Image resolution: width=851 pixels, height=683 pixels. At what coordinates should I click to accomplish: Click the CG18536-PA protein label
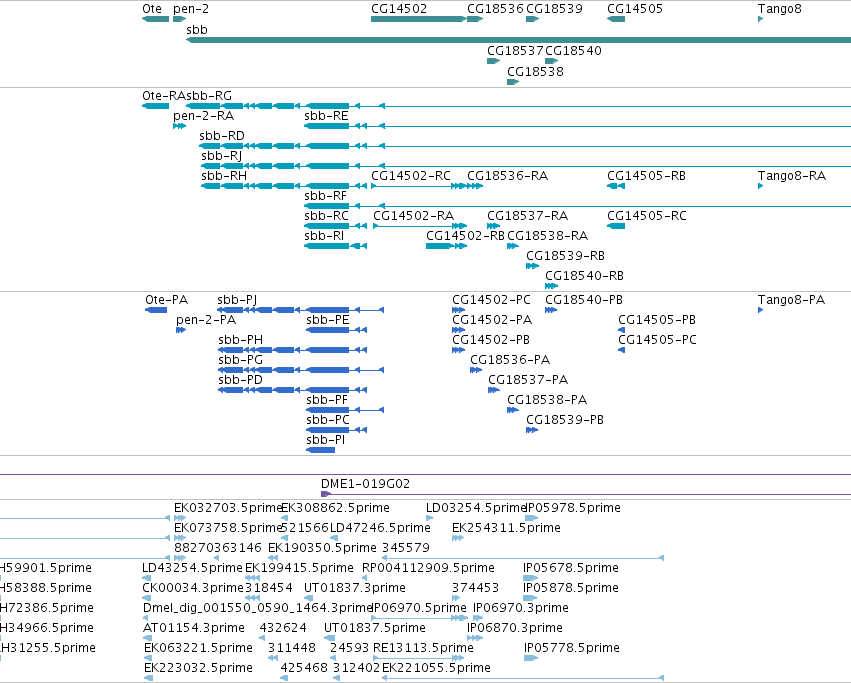510,361
